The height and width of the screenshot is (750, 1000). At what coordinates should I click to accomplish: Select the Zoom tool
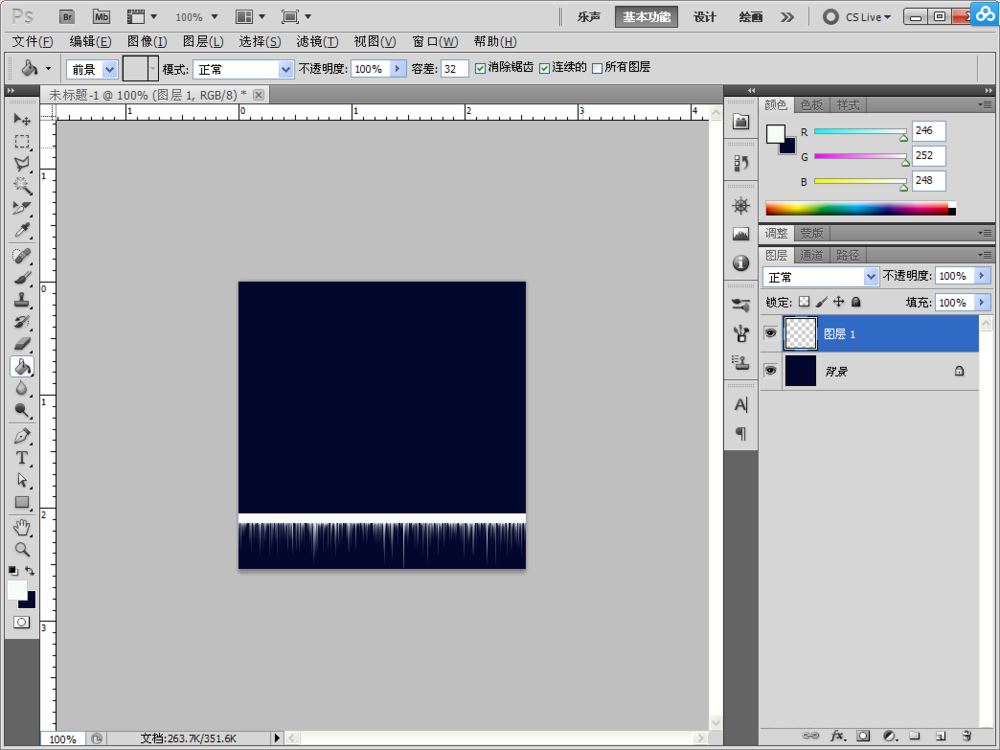22,549
